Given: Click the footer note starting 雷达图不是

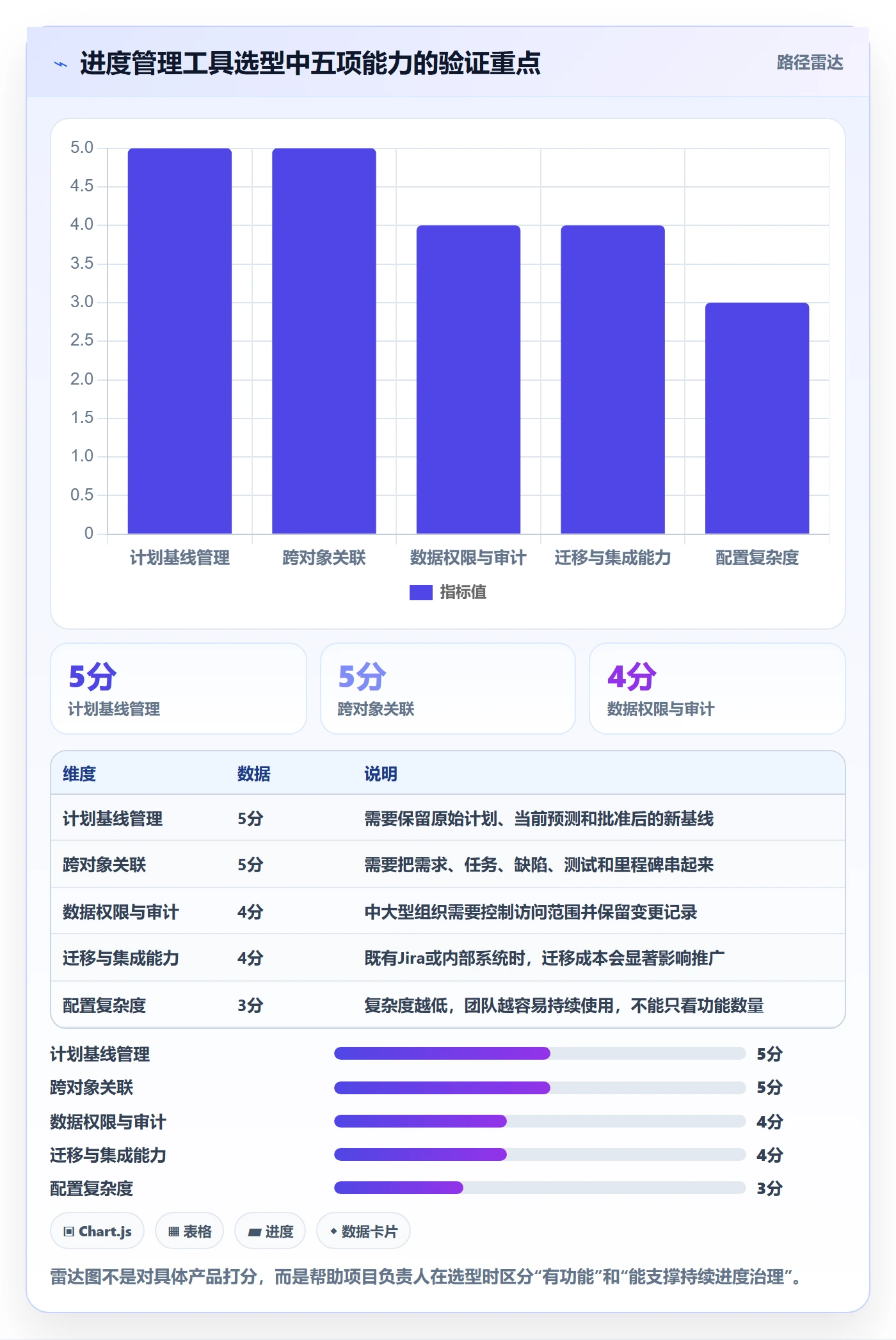Looking at the screenshot, I should (x=426, y=1277).
